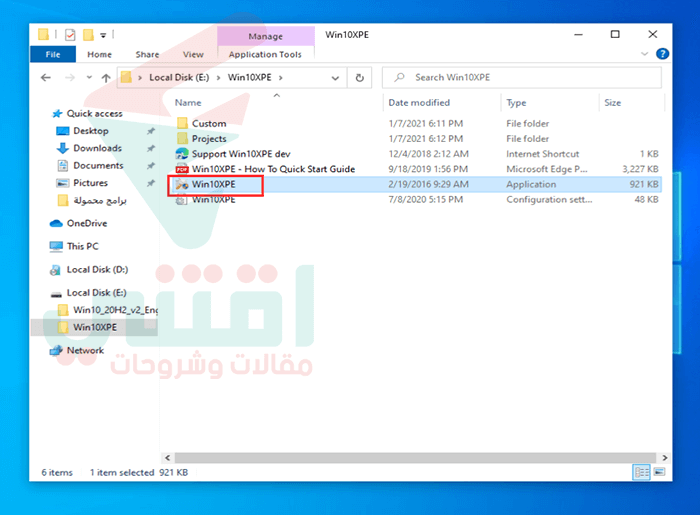Open Downloads in Quick access
This screenshot has width=700, height=515.
coord(97,148)
